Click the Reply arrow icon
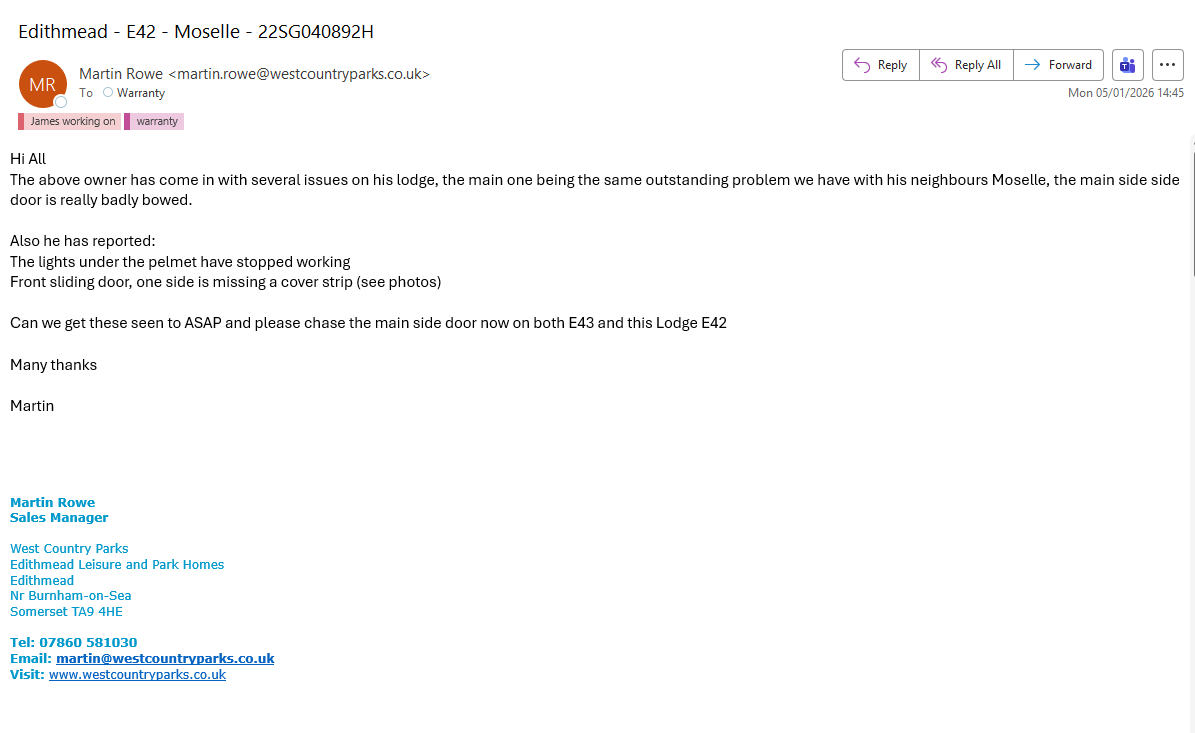Image resolution: width=1195 pixels, height=733 pixels. [x=862, y=65]
